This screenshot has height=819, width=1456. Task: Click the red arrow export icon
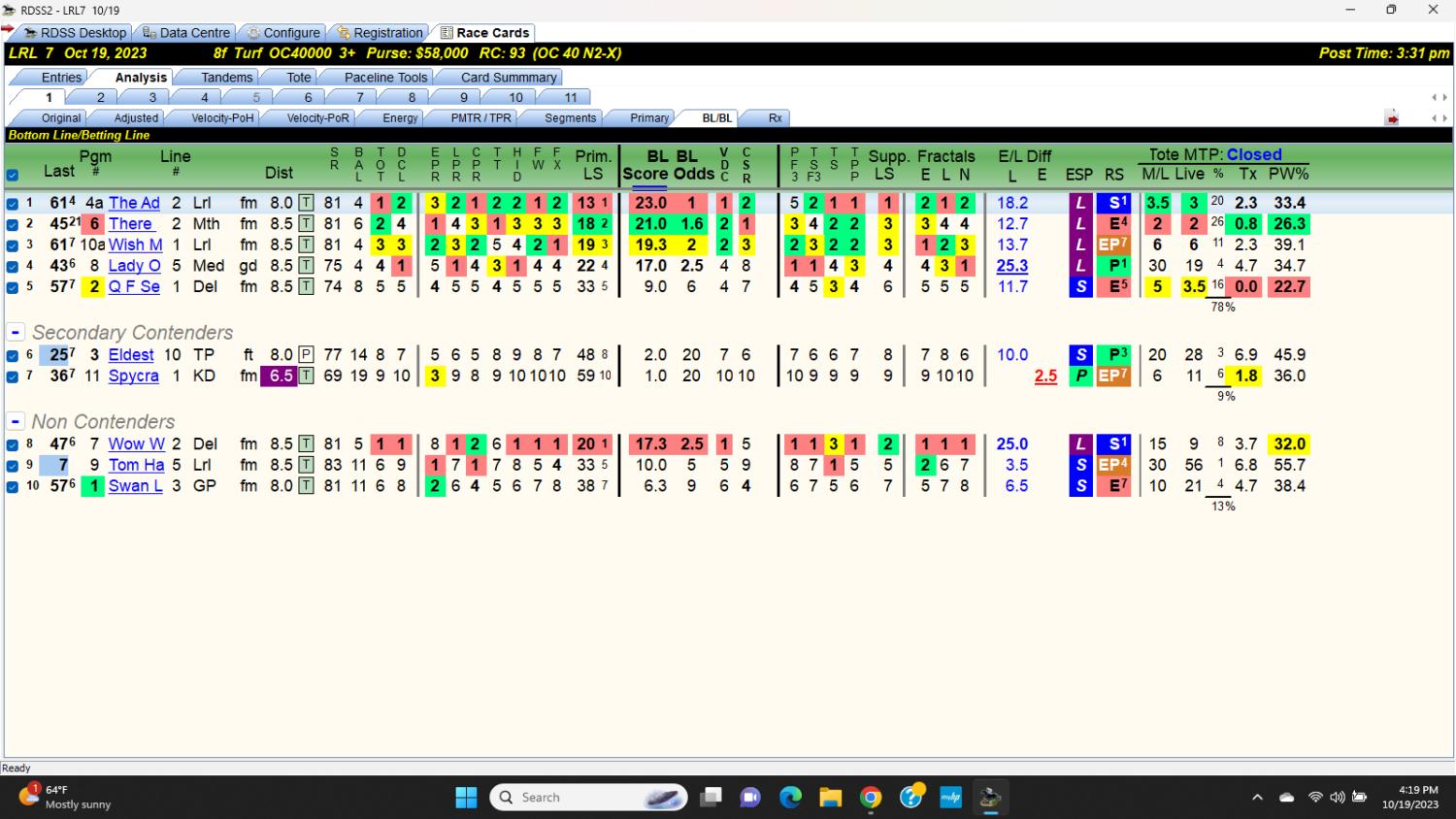1392,118
